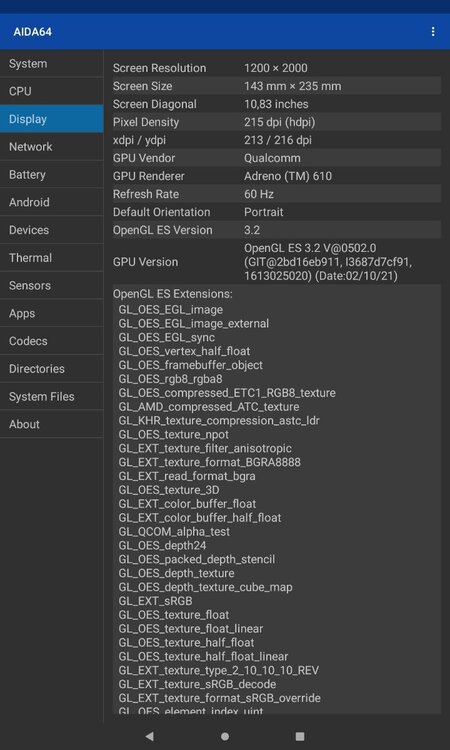450x750 pixels.
Task: Select the Screen Resolution row
Action: pos(276,68)
